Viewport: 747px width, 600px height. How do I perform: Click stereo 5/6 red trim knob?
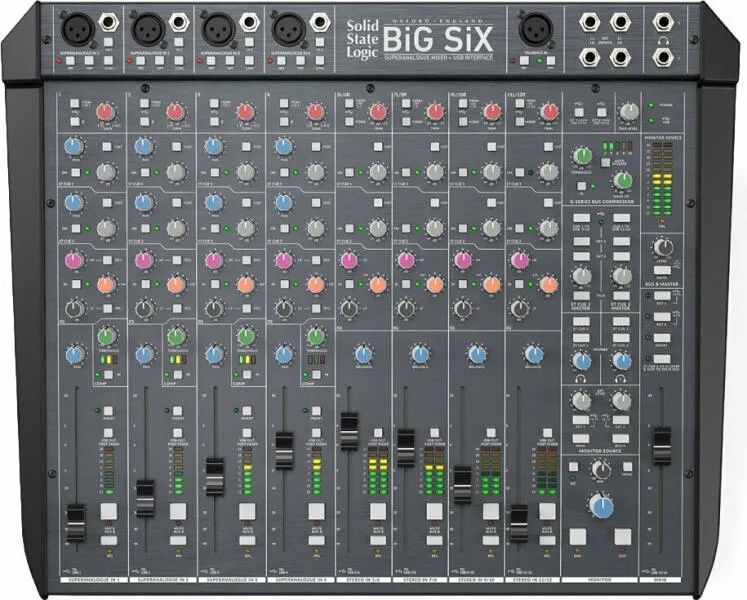click(x=378, y=112)
